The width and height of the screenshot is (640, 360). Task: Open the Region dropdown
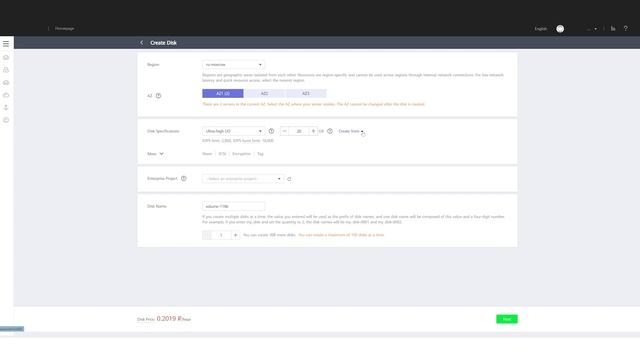click(x=233, y=64)
